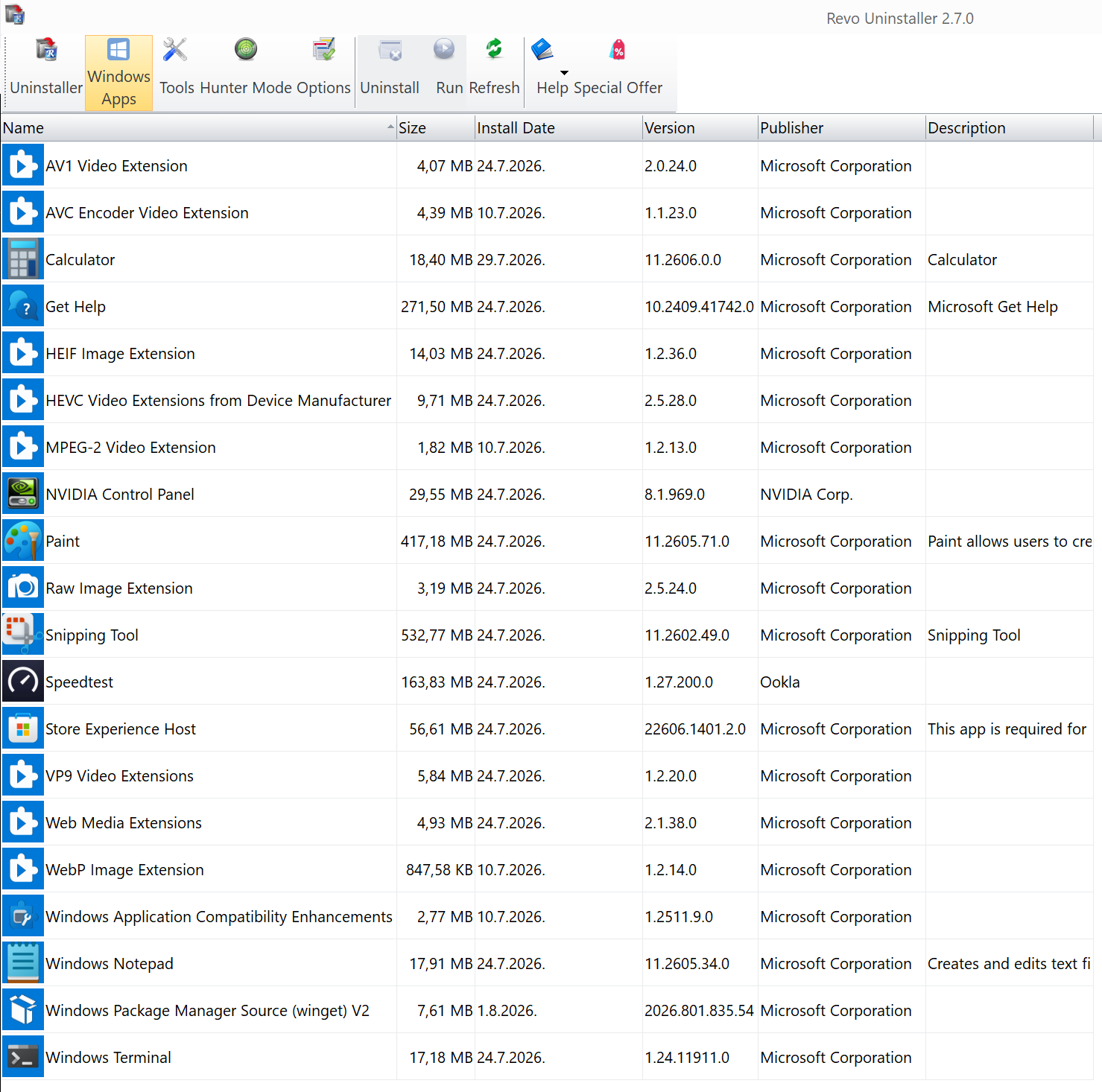Sort by the Name column header
Screen dimensions: 1102x1092
click(199, 128)
